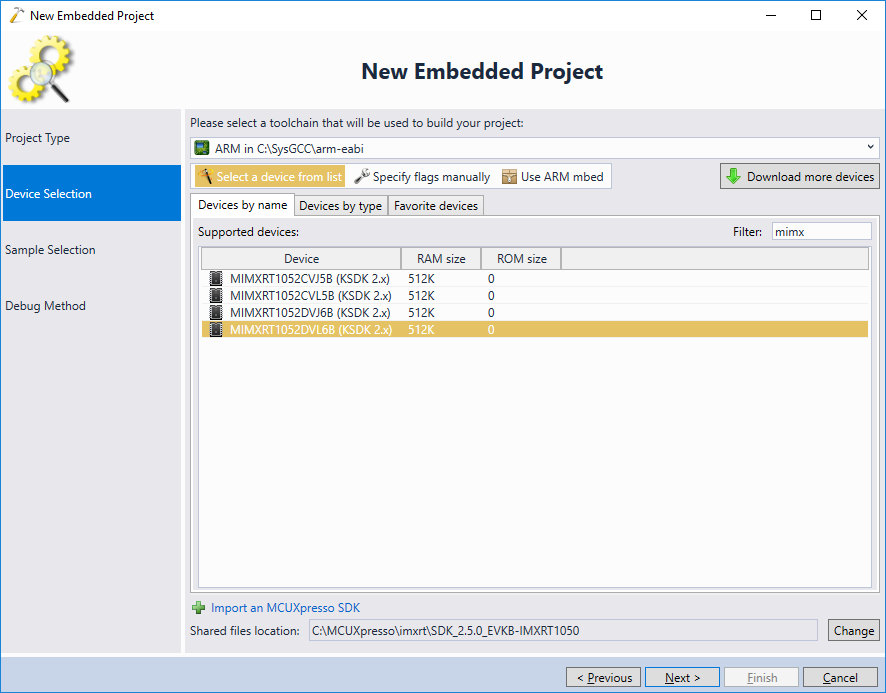Click chip icon of MIMXRT1052CVJ5B row
The height and width of the screenshot is (693, 886).
click(x=216, y=279)
